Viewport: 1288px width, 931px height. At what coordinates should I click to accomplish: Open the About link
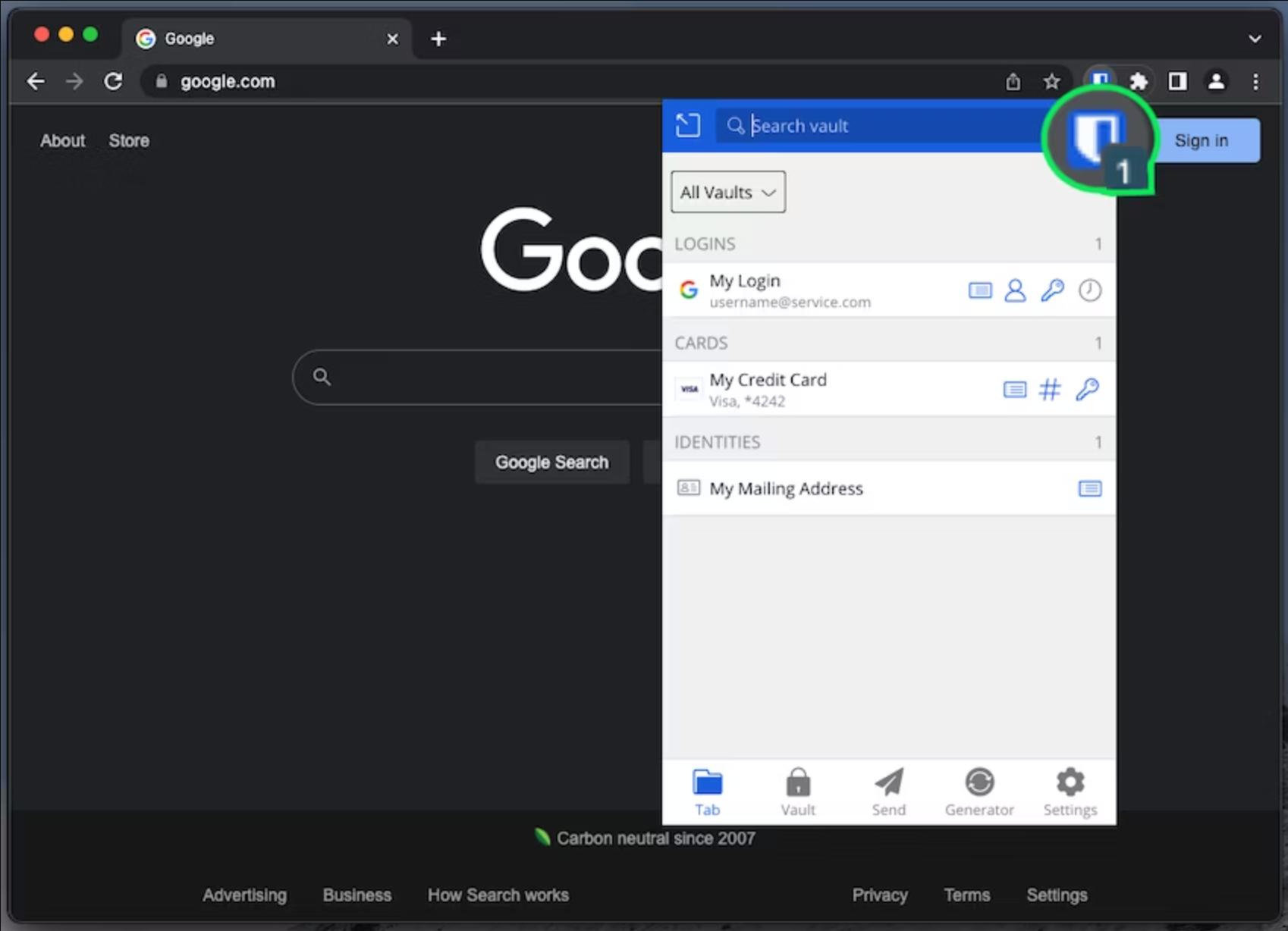(x=62, y=140)
